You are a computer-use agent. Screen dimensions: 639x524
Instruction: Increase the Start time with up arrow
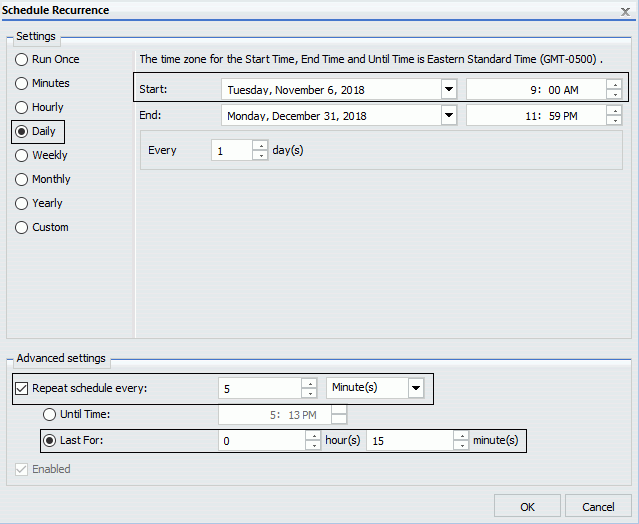tap(614, 85)
